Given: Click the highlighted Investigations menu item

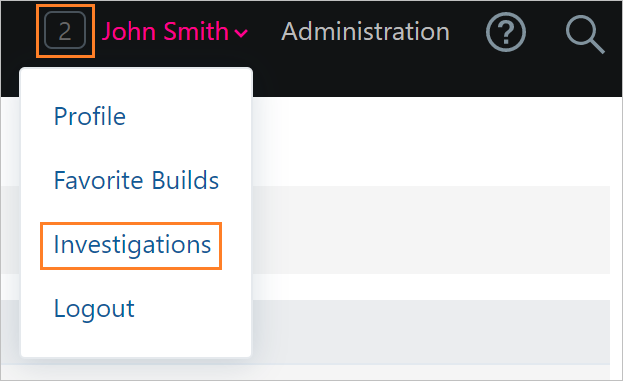Looking at the screenshot, I should pos(132,245).
